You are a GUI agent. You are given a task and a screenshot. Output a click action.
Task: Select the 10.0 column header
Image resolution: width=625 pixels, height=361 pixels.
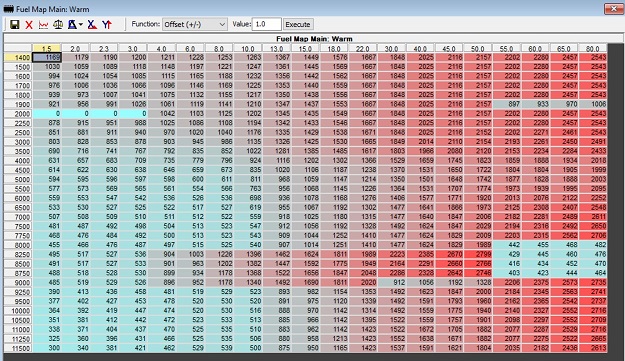click(248, 48)
